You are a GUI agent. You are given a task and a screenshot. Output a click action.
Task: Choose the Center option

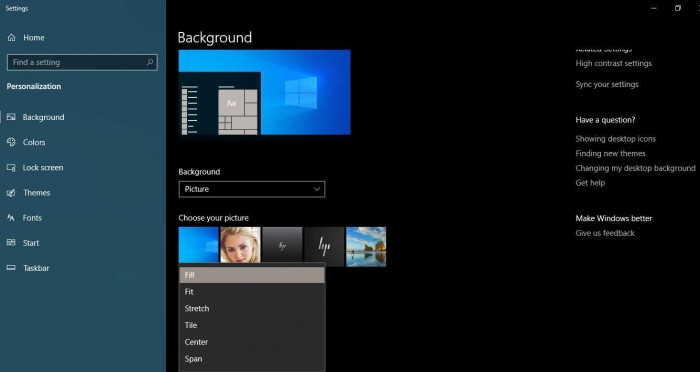click(252, 342)
